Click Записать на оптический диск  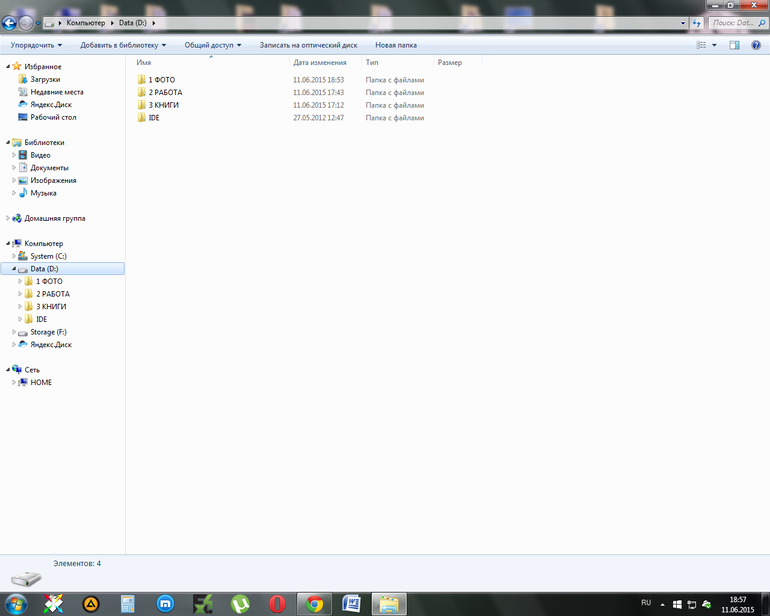(308, 45)
